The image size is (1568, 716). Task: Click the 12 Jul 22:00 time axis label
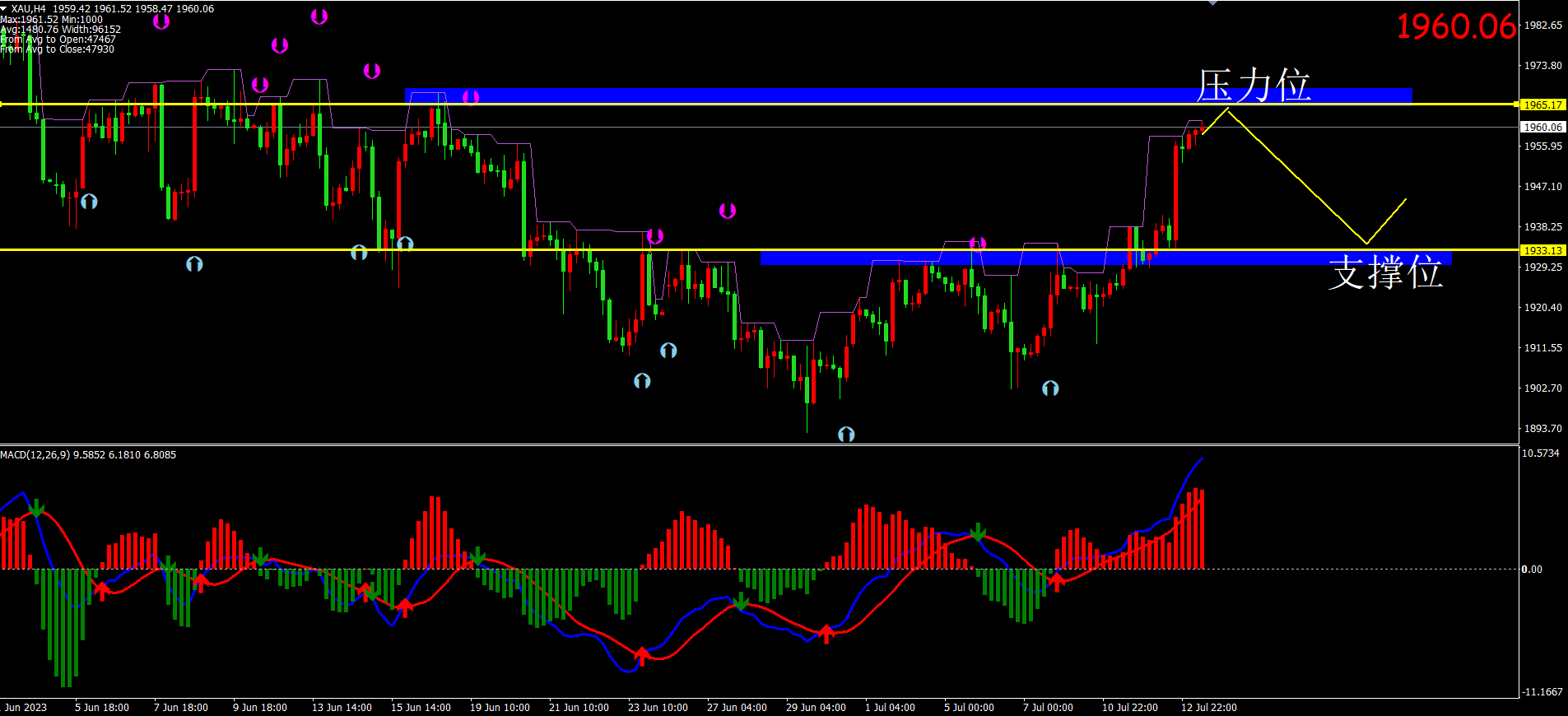pos(1208,708)
